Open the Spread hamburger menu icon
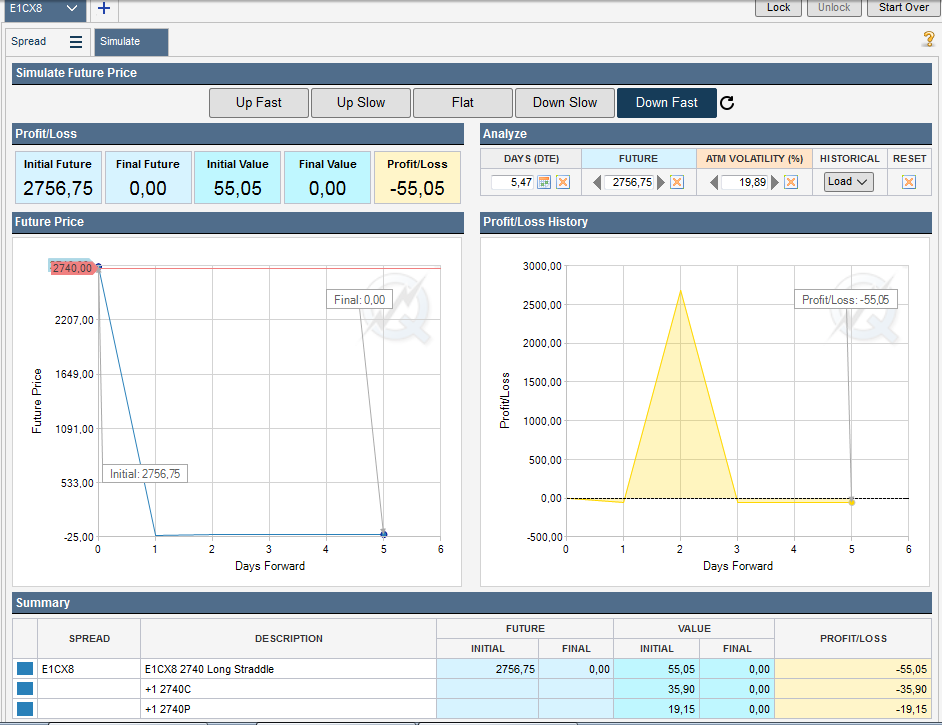This screenshot has height=725, width=942. [x=76, y=42]
